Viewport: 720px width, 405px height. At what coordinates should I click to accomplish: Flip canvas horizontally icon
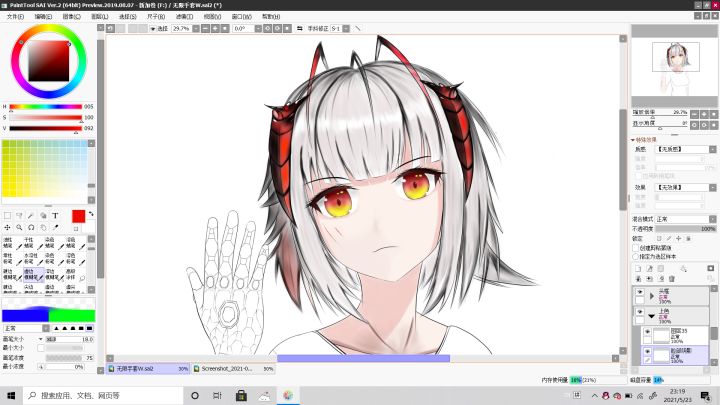pos(300,28)
